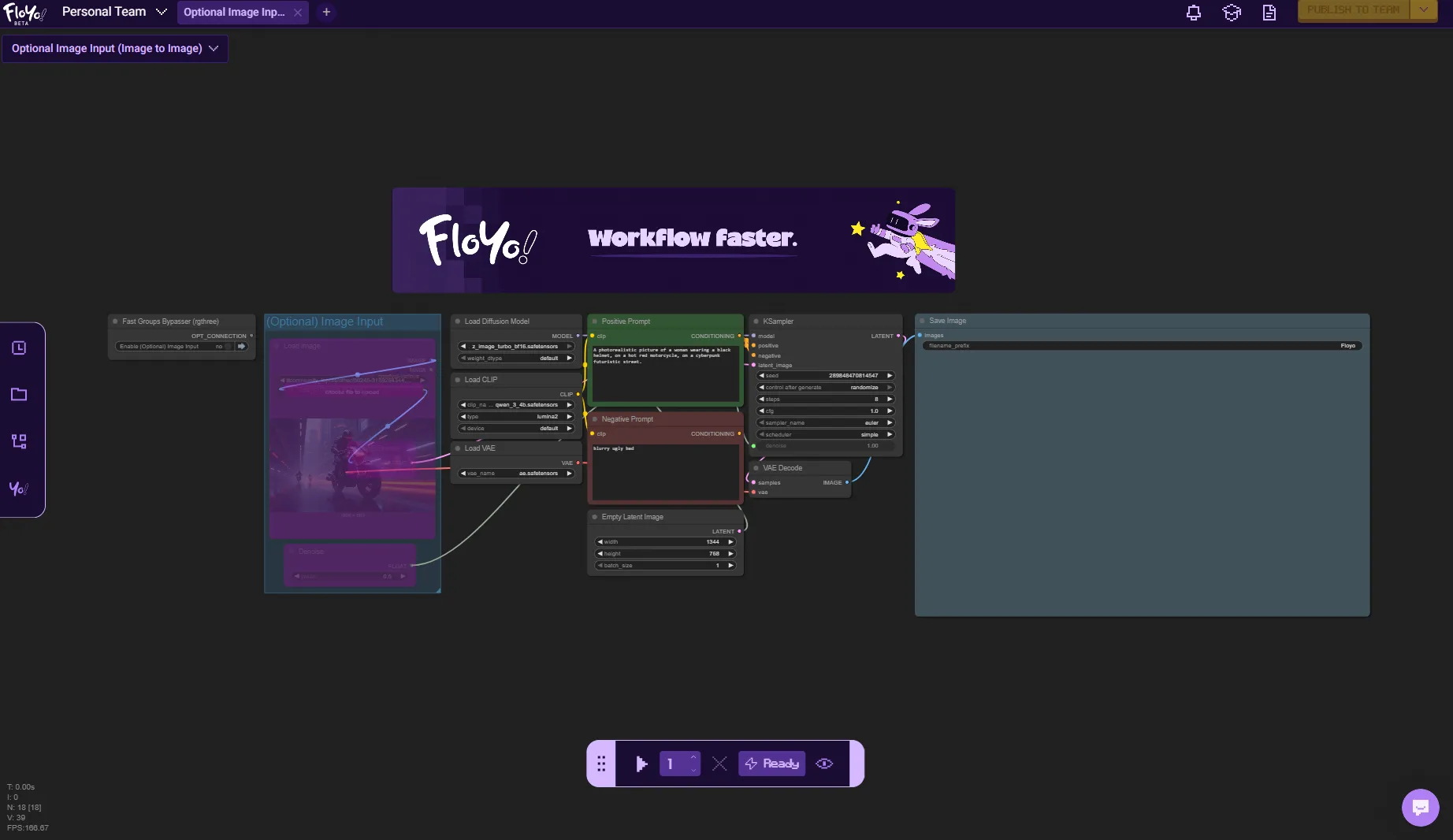
Task: Increase cfg value with right arrow
Action: (x=890, y=411)
